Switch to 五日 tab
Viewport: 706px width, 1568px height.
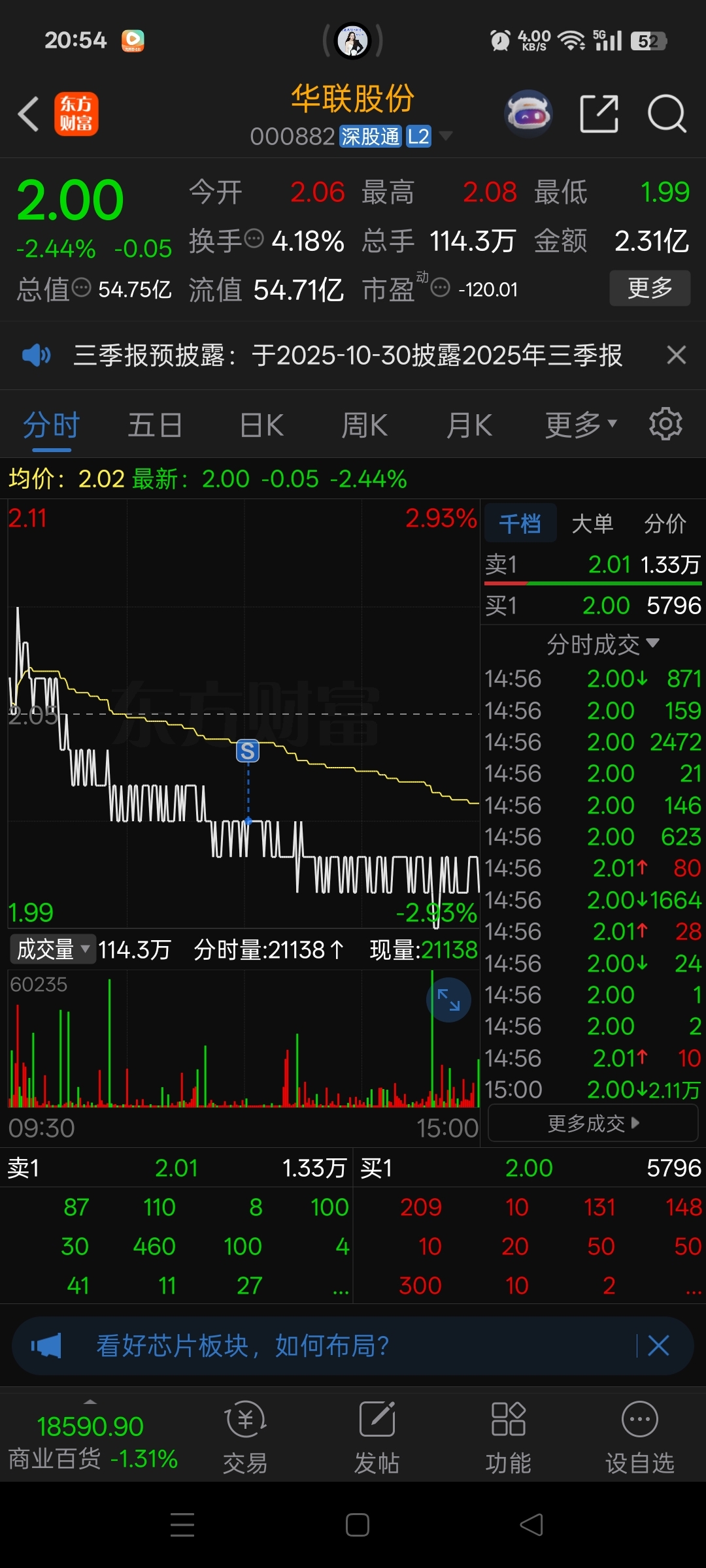point(155,425)
